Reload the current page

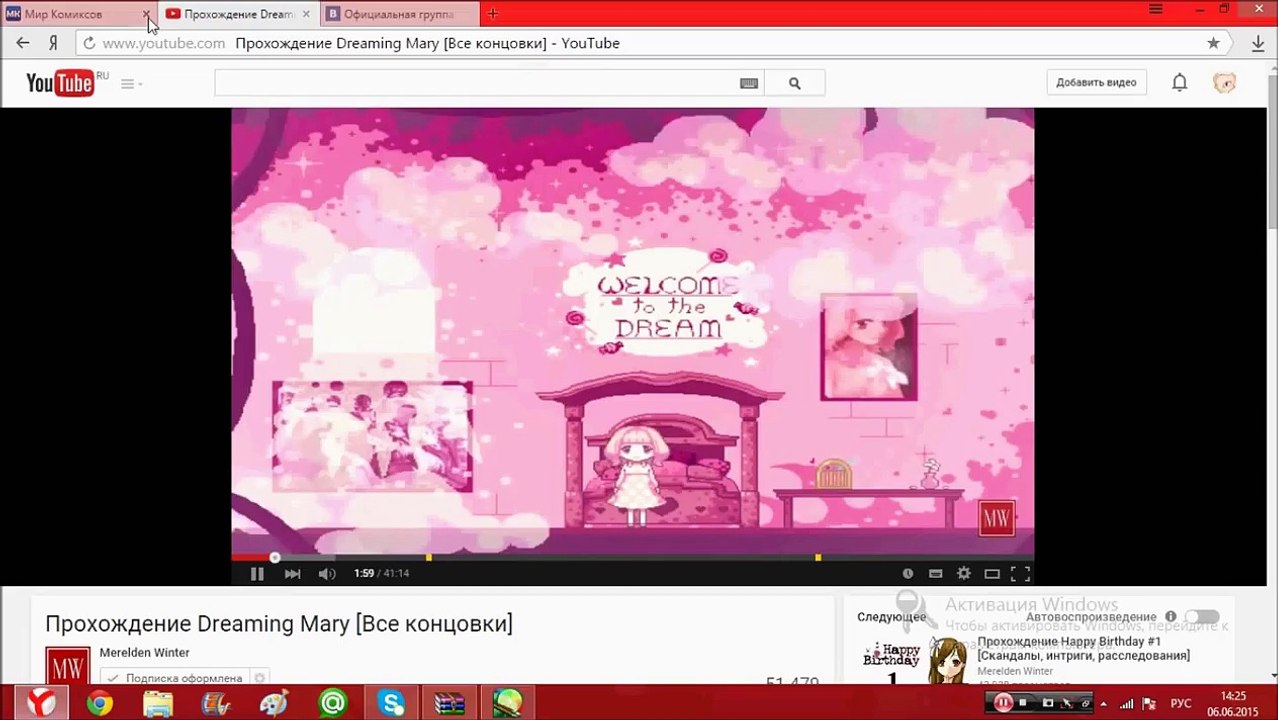[x=89, y=43]
